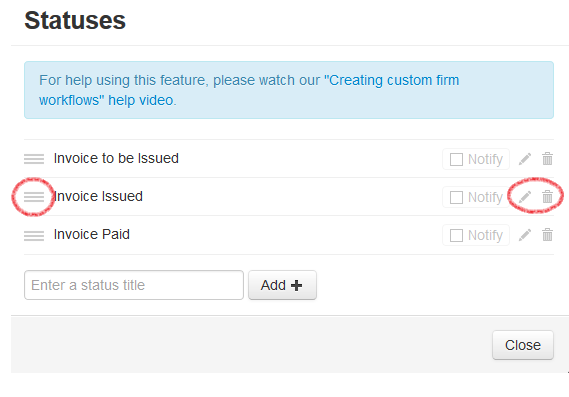The height and width of the screenshot is (397, 569).
Task: Click the Add button
Action: coord(282,285)
